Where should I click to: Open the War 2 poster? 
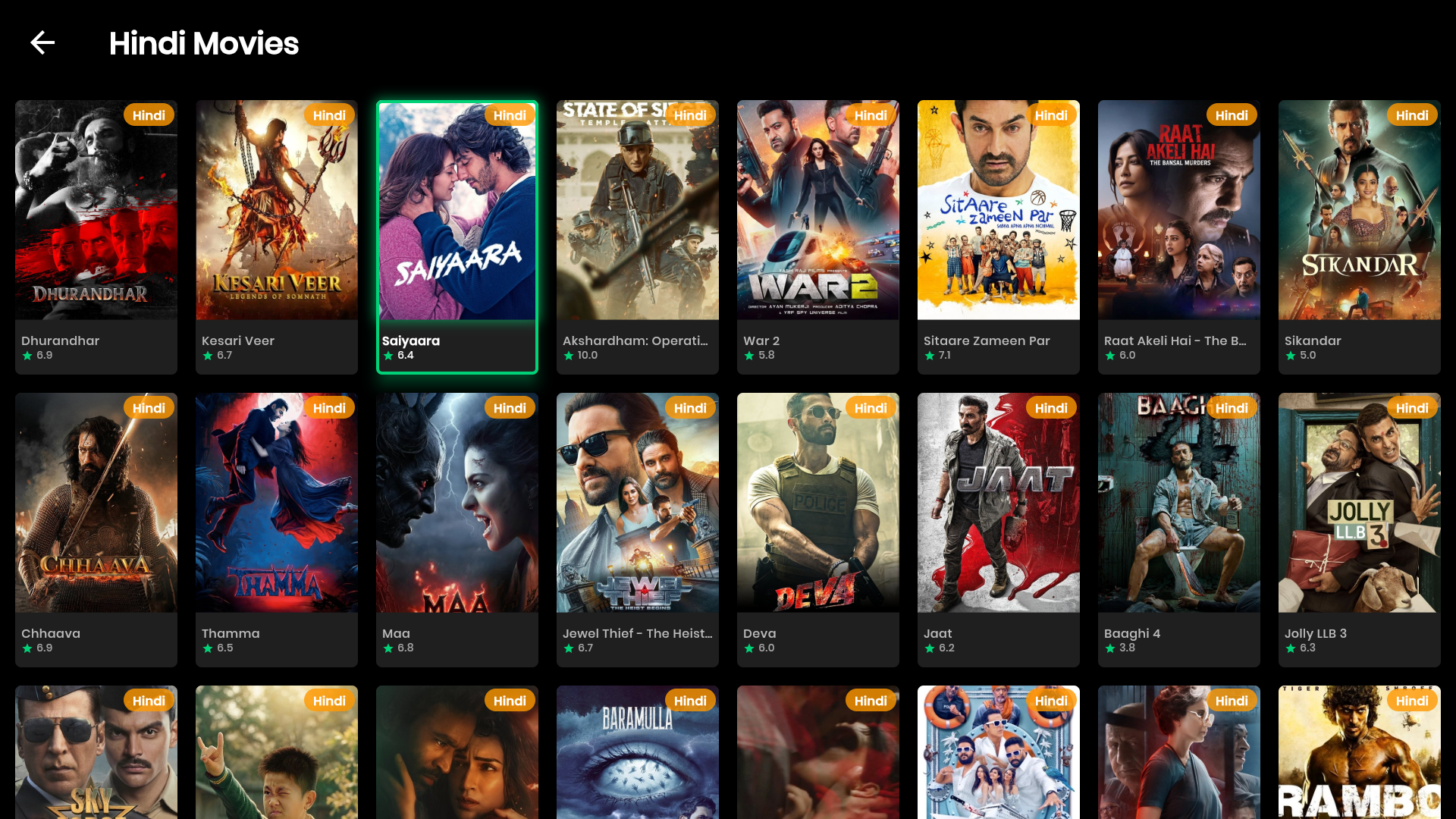click(x=818, y=210)
